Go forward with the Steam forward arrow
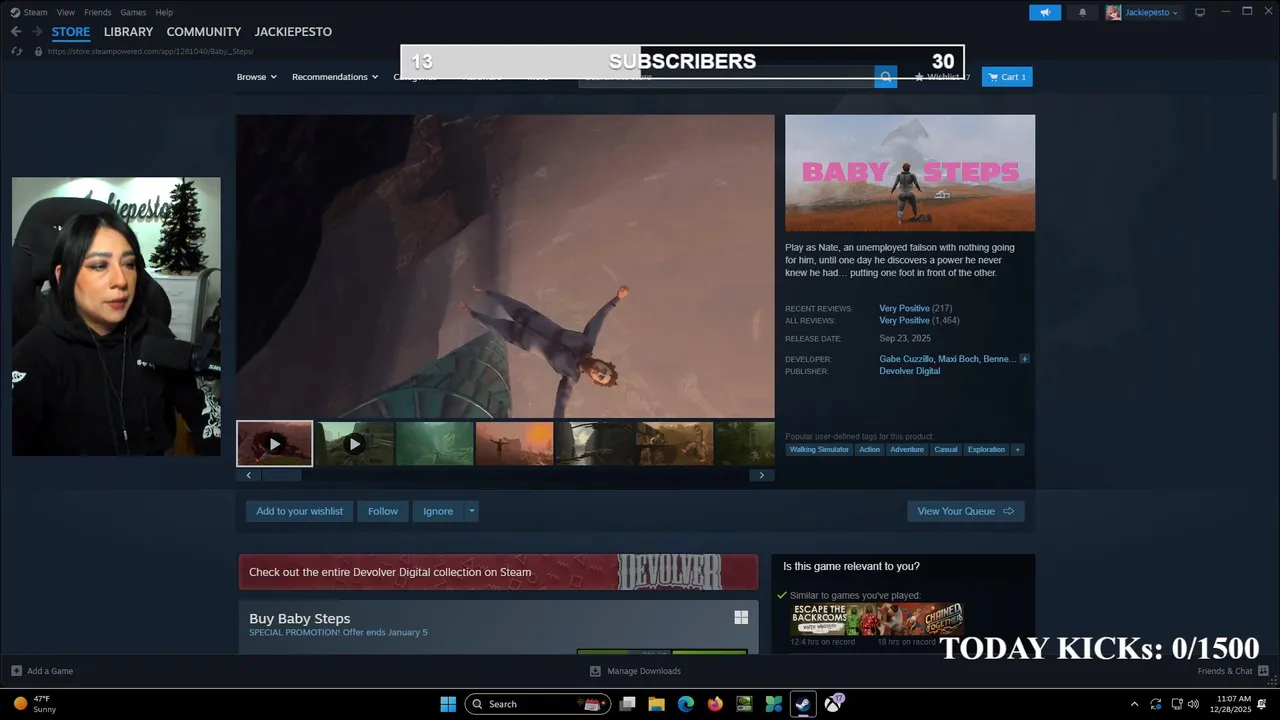 (37, 31)
